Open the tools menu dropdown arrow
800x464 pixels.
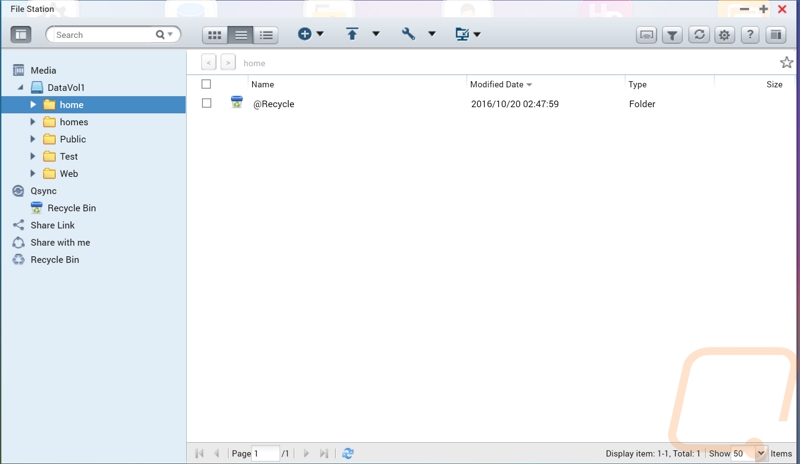(432, 34)
